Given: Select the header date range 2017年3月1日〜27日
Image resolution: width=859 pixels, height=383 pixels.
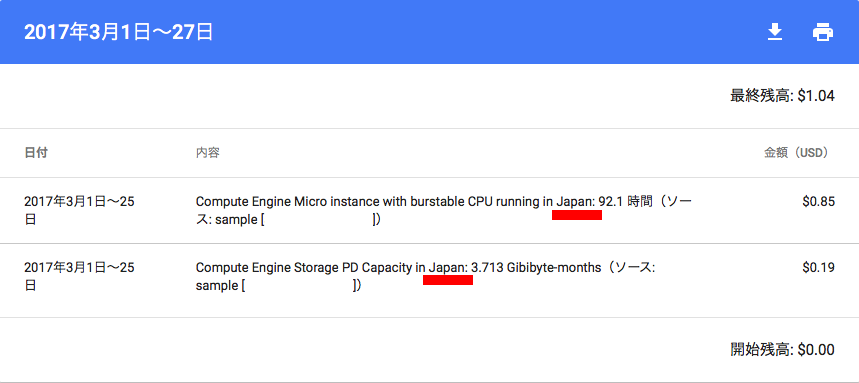Looking at the screenshot, I should coord(118,33).
